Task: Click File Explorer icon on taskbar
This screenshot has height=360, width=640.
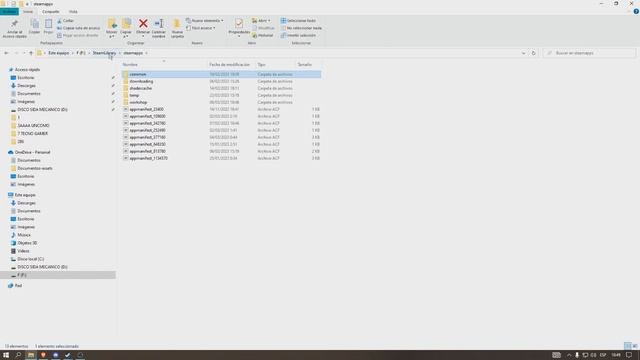Action: (x=31, y=355)
